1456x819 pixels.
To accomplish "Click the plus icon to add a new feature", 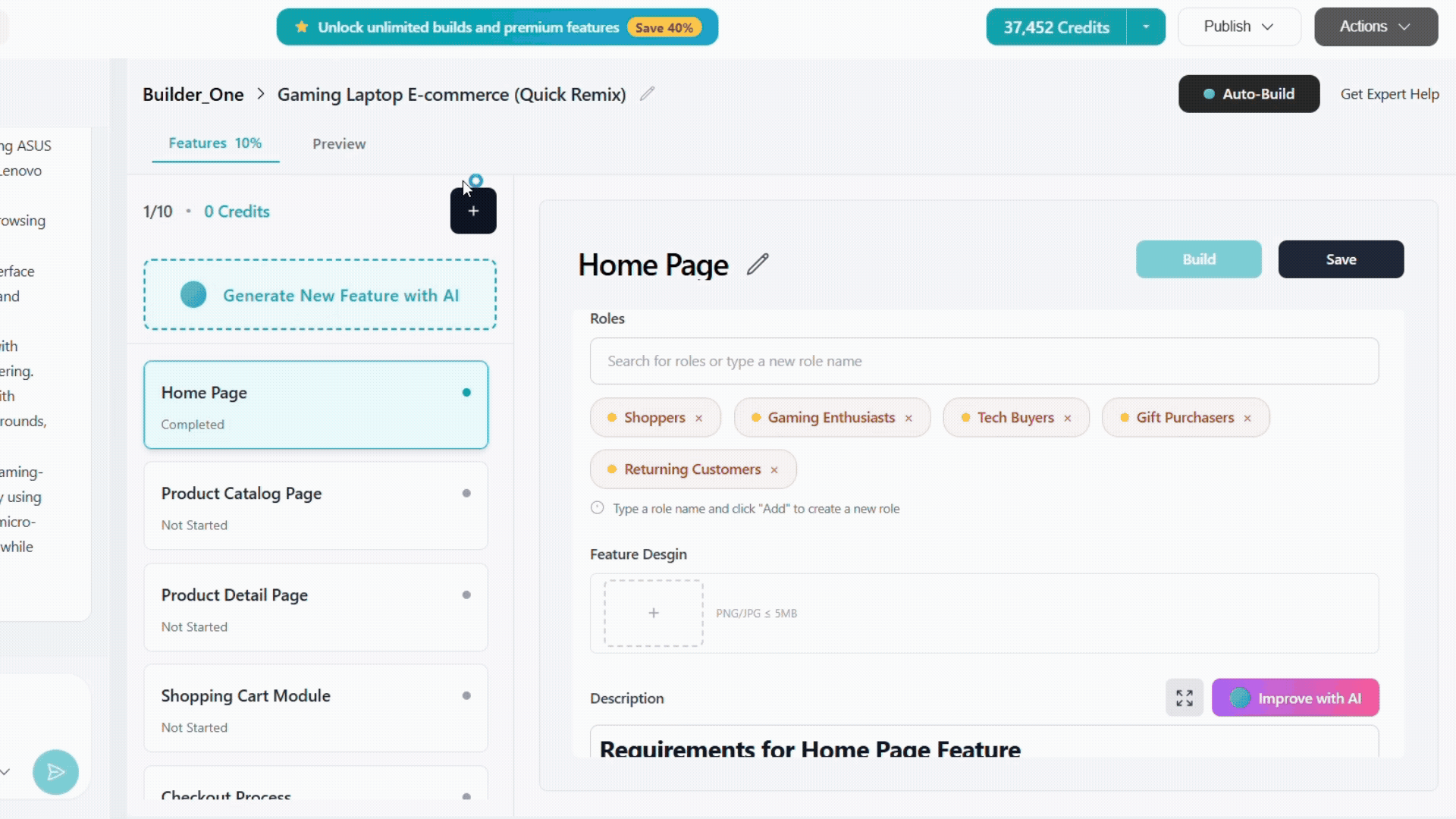I will 473,211.
